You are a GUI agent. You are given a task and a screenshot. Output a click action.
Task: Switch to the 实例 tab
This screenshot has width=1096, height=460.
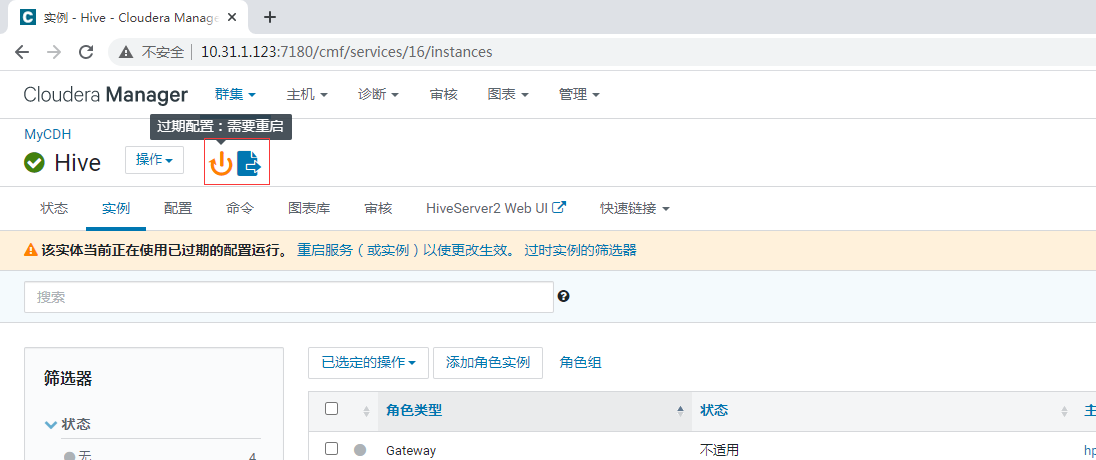(x=116, y=208)
